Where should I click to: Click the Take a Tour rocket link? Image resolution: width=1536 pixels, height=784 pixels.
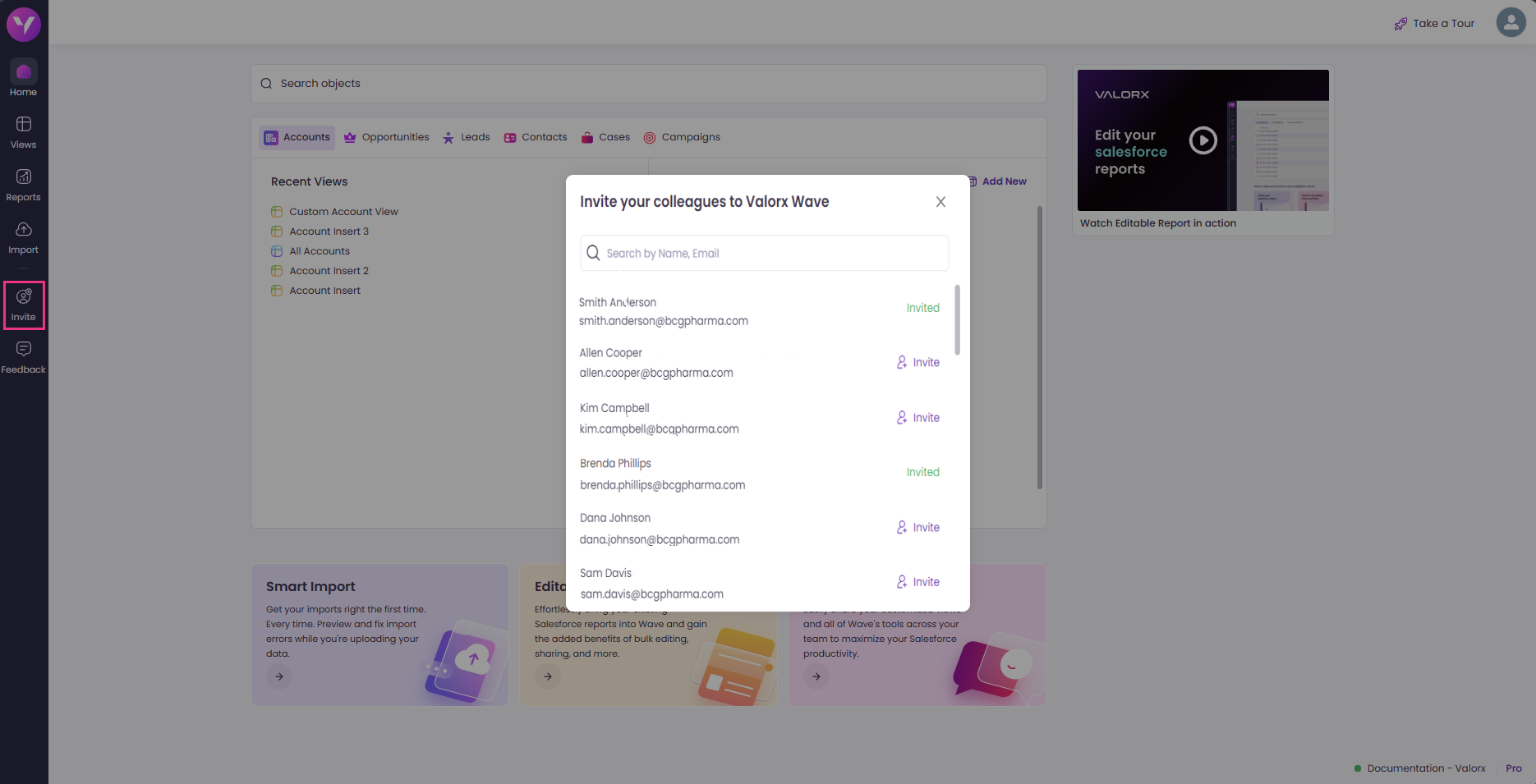pyautogui.click(x=1434, y=24)
